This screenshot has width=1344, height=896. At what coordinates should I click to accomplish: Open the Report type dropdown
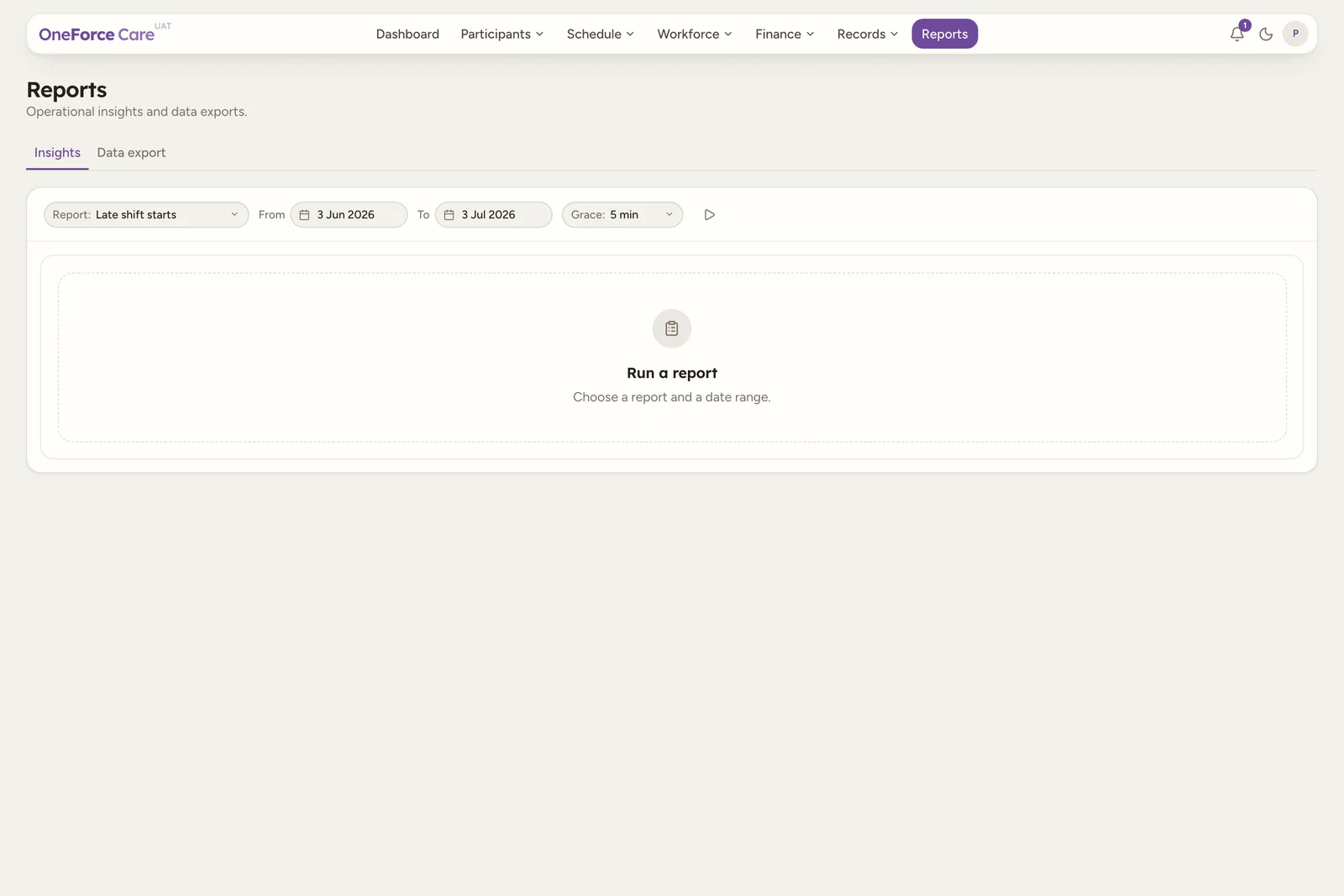pos(146,215)
